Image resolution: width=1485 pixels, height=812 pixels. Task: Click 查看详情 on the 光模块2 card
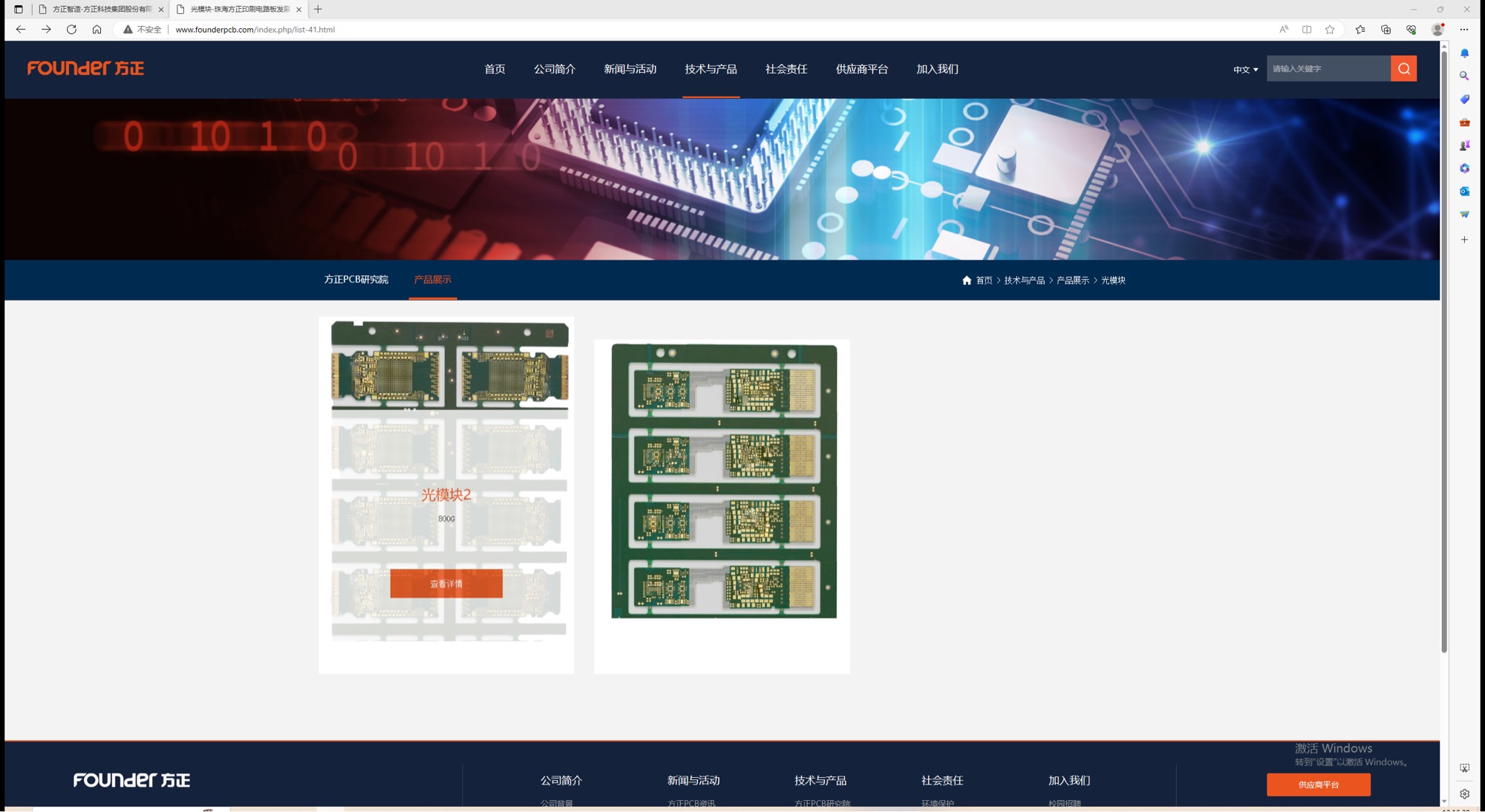446,584
